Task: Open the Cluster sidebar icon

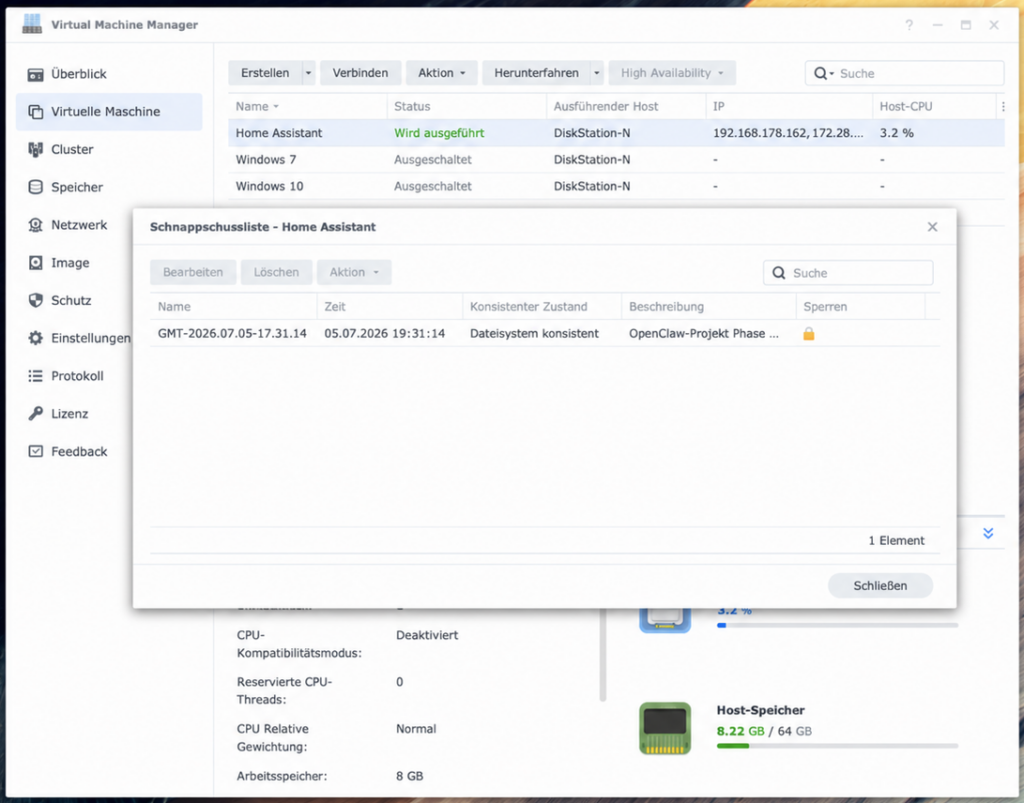Action: [35, 150]
